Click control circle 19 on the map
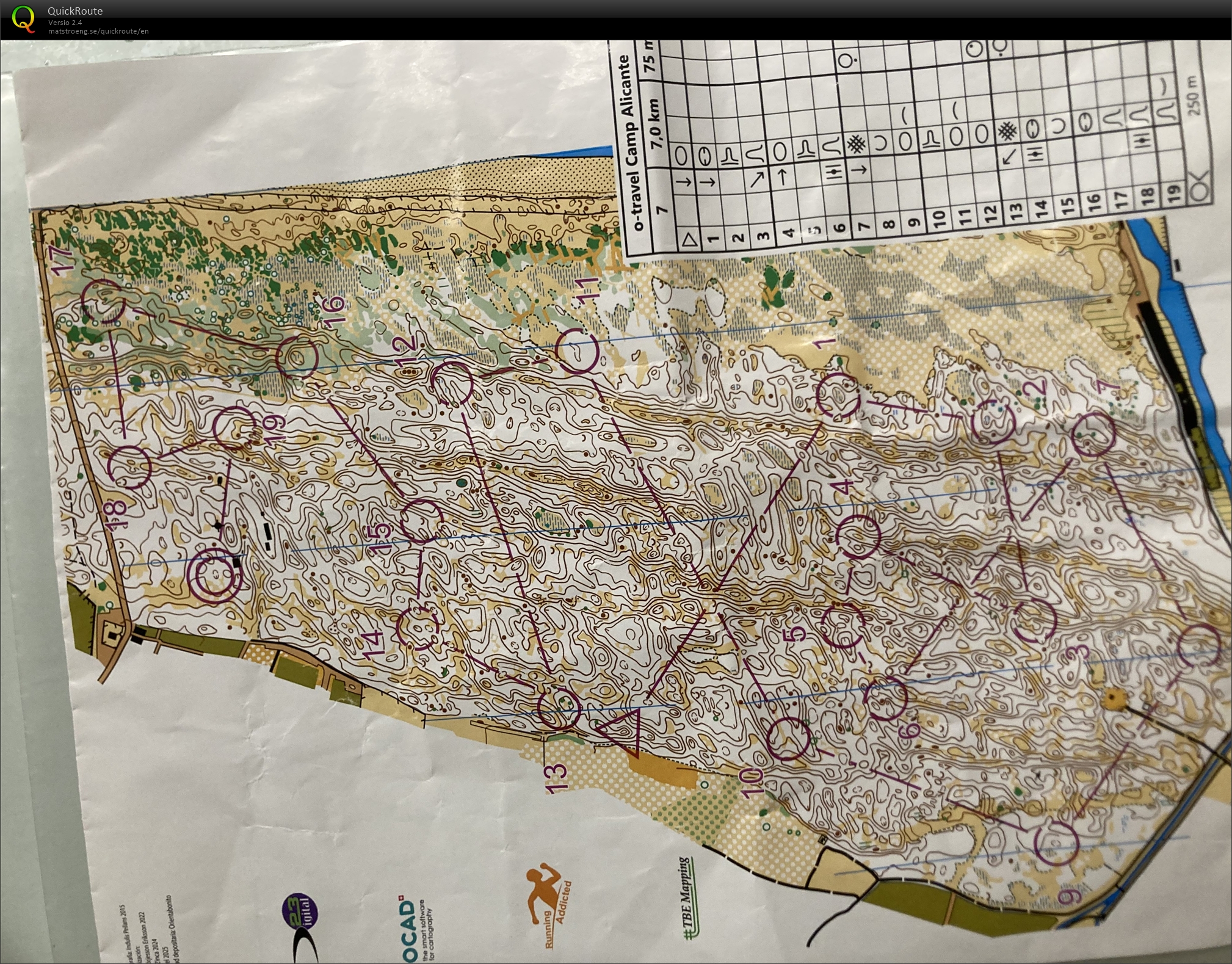Viewport: 1232px width, 964px height. click(234, 428)
